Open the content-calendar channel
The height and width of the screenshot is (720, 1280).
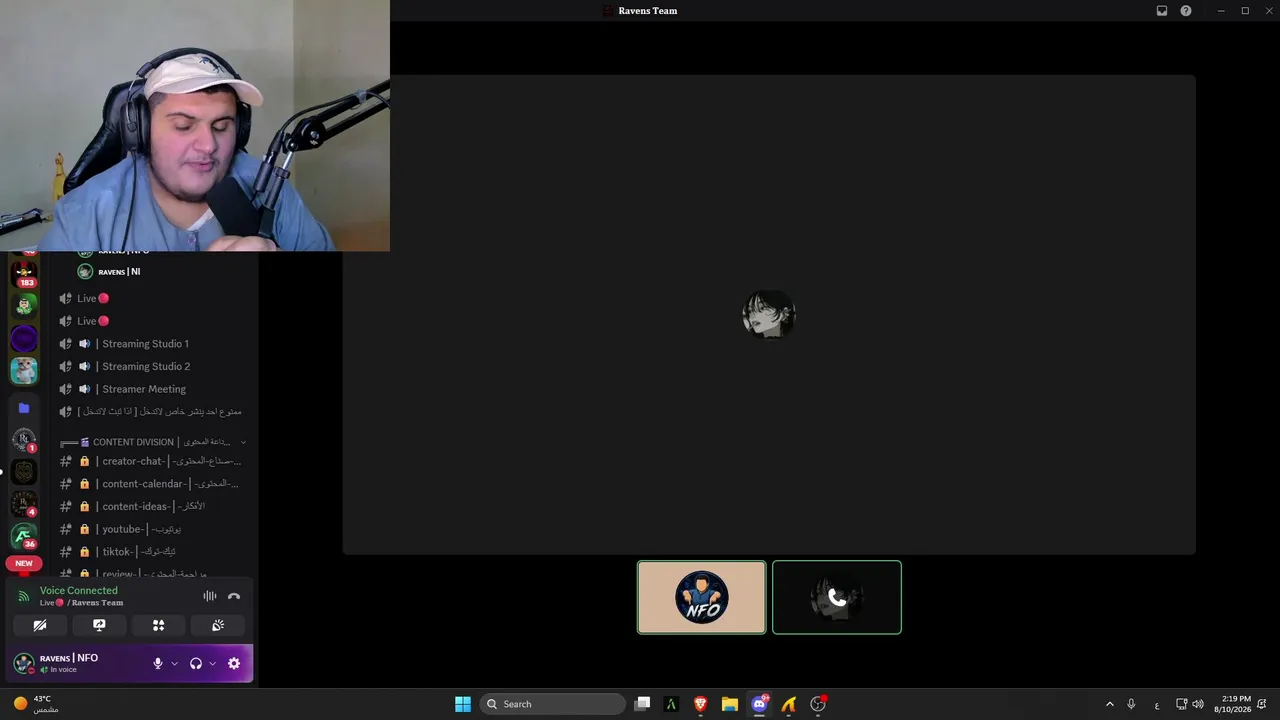(154, 484)
